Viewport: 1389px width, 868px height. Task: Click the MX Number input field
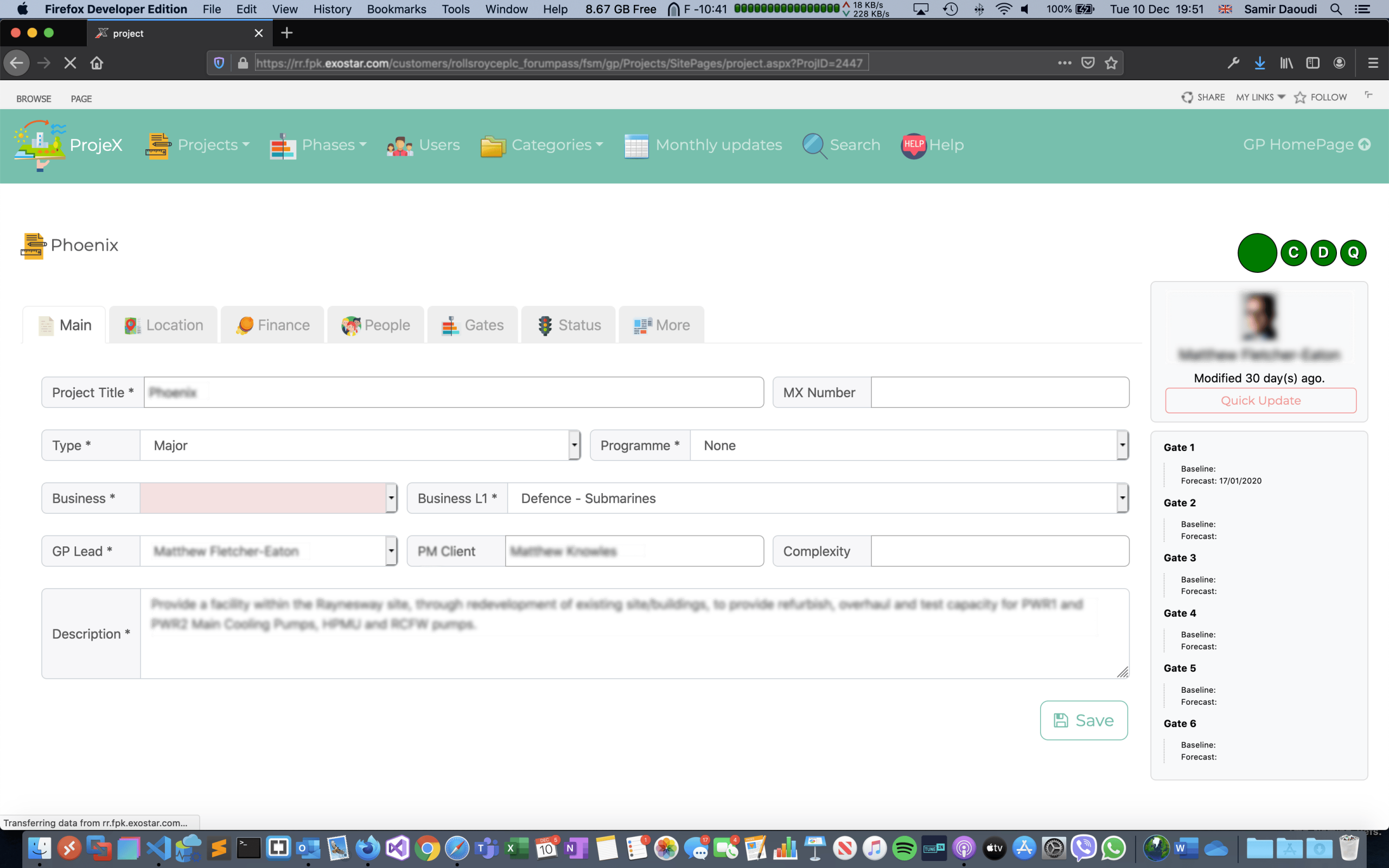[x=1000, y=393]
